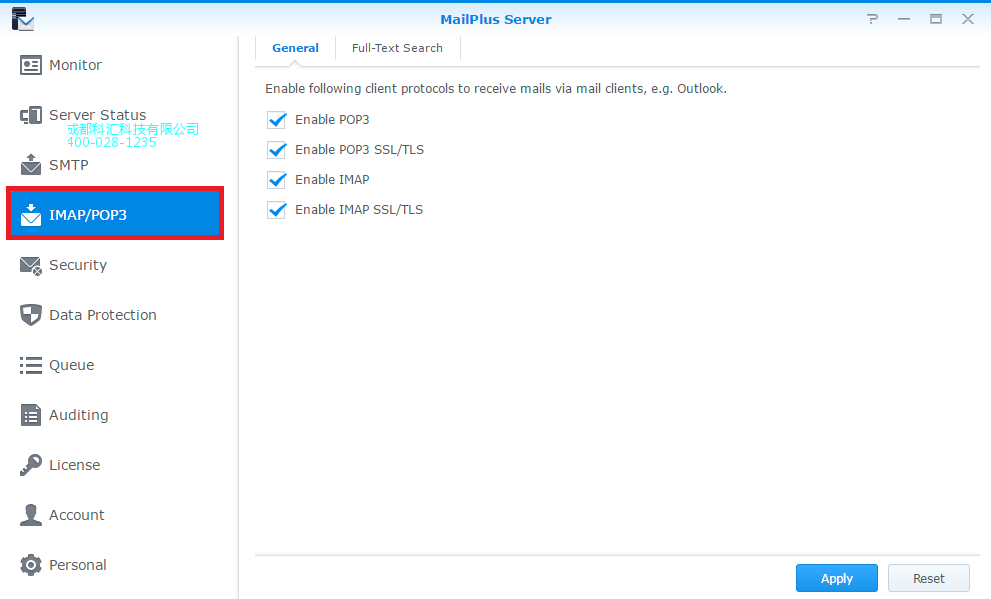Open the Server Status icon
Viewport: 991px width, 599px height.
point(30,115)
